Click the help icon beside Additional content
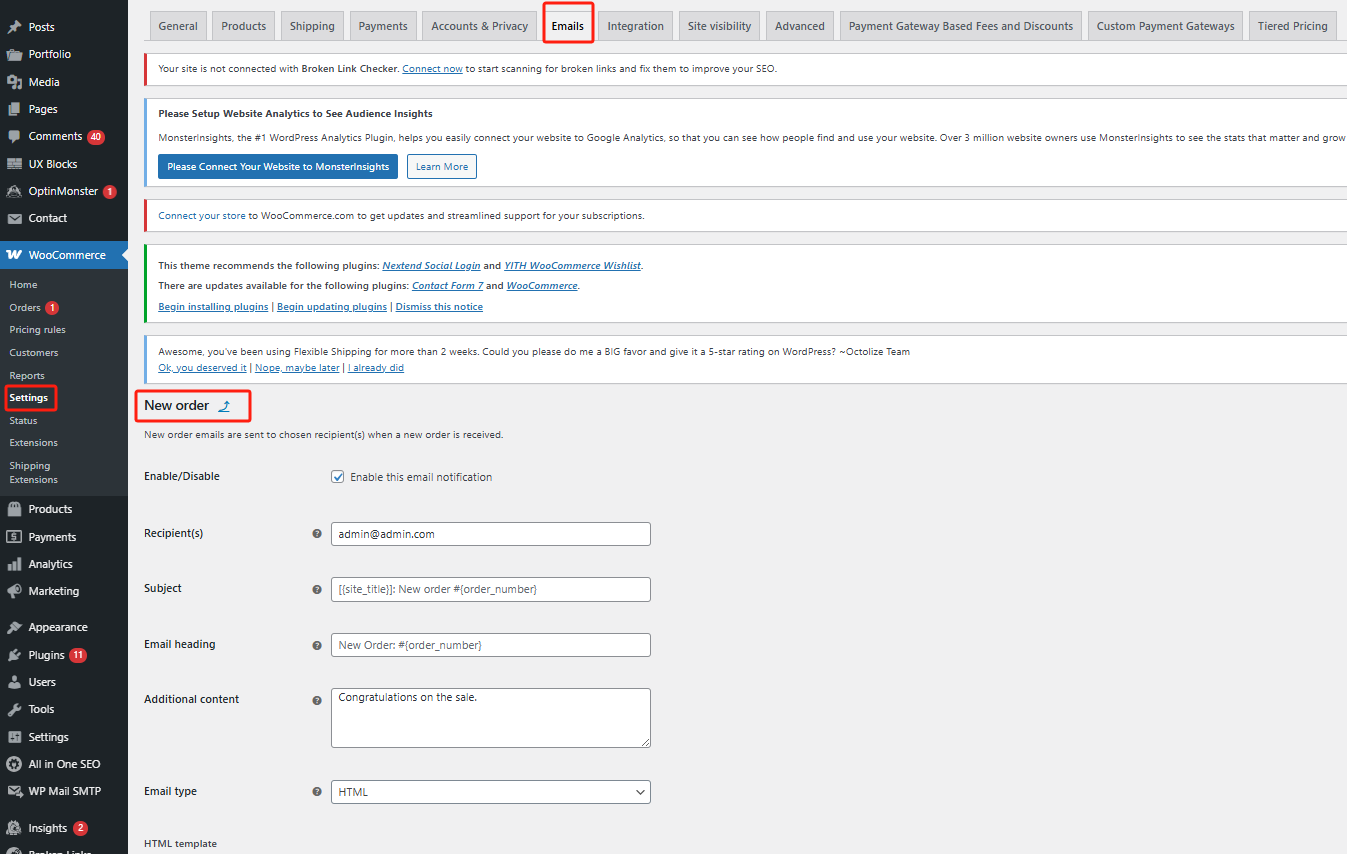Viewport: 1347px width, 854px height. [317, 700]
